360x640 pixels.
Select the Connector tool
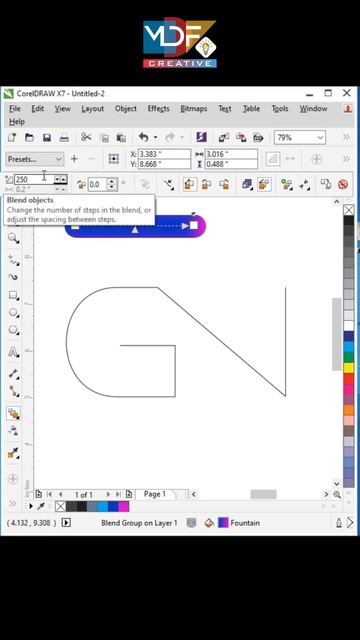click(x=13, y=392)
